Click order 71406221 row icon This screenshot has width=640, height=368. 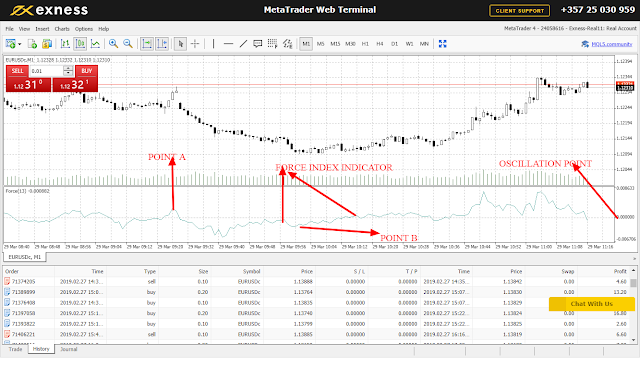click(7, 334)
